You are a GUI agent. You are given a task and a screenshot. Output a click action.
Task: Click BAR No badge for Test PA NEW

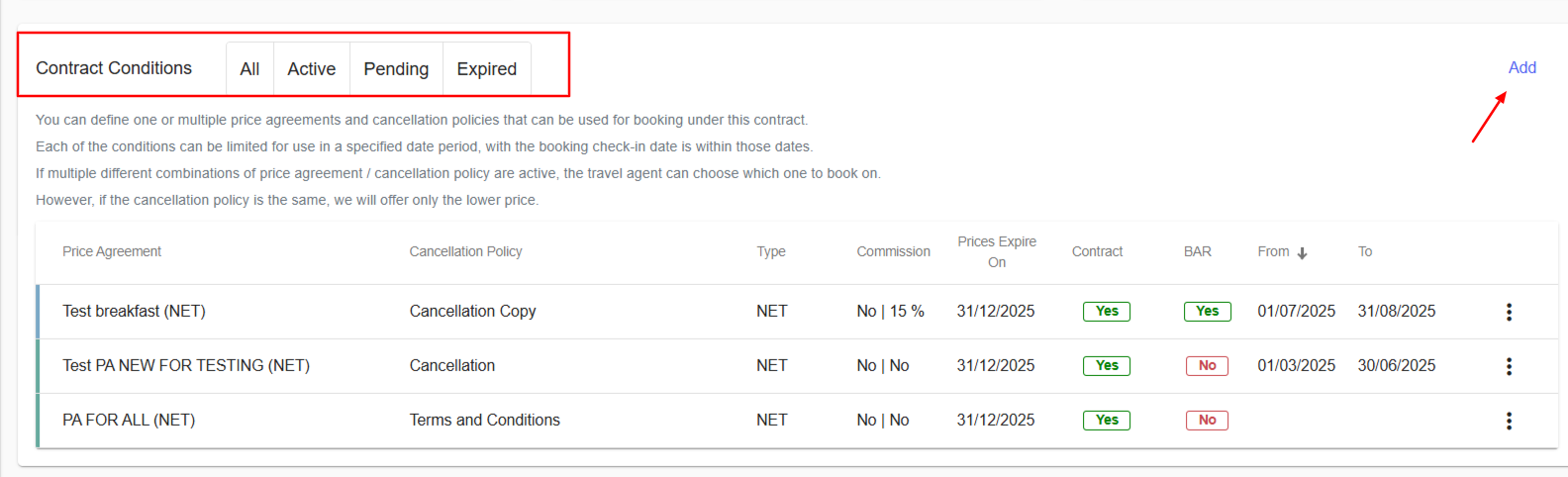coord(1207,365)
